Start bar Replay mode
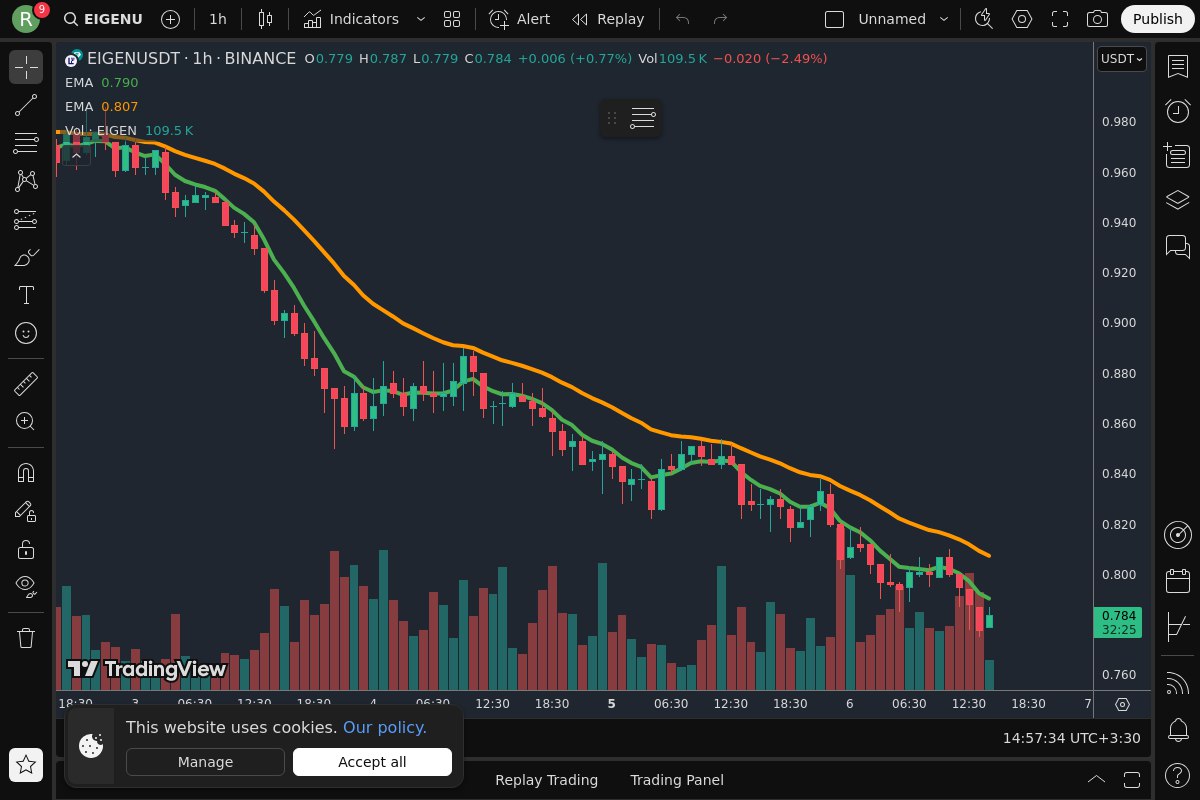Screen dimensions: 1200x800 607,19
